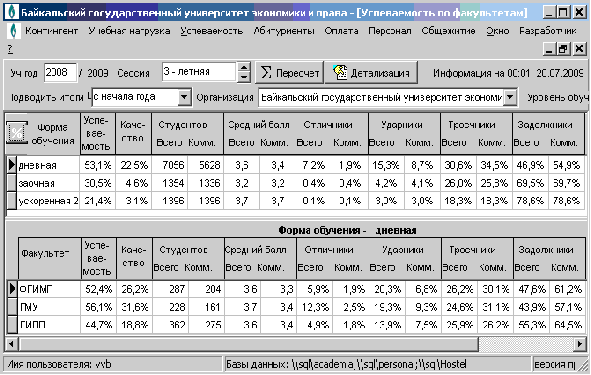Click the заочная cell in upper table
591x375 pixels.
pyautogui.click(x=48, y=183)
